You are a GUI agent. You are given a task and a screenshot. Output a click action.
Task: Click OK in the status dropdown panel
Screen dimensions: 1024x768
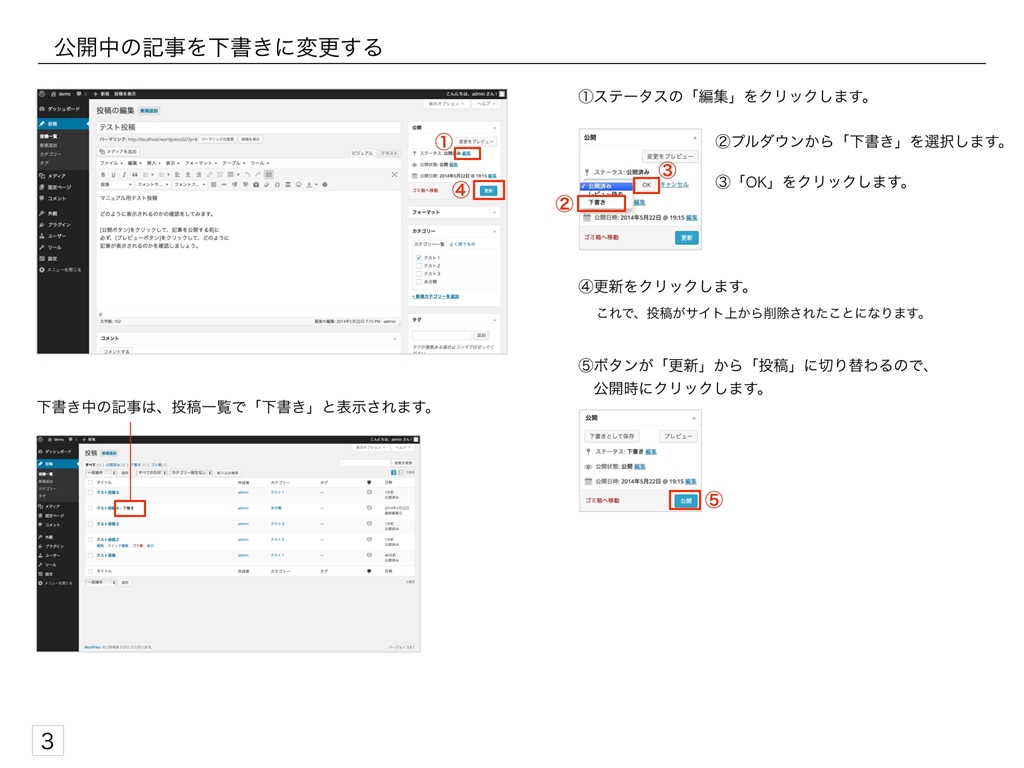[x=646, y=185]
